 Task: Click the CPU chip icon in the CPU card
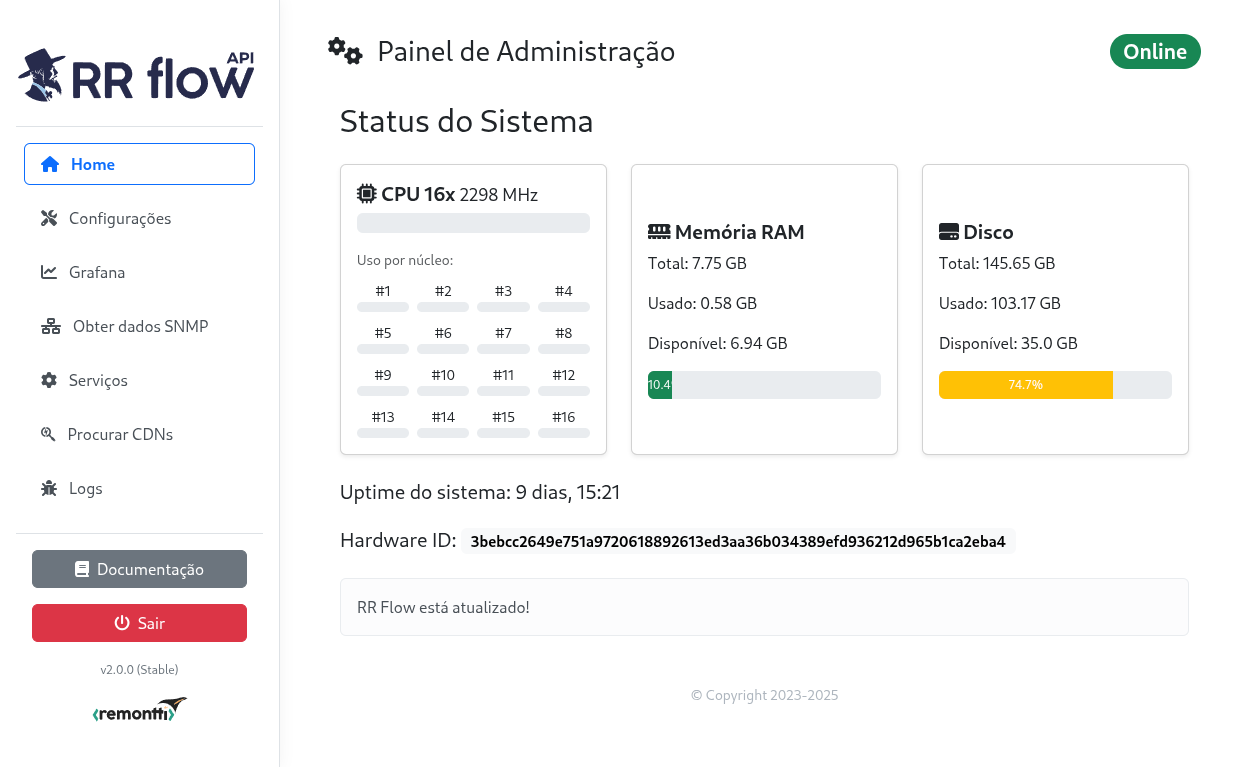pyautogui.click(x=364, y=193)
